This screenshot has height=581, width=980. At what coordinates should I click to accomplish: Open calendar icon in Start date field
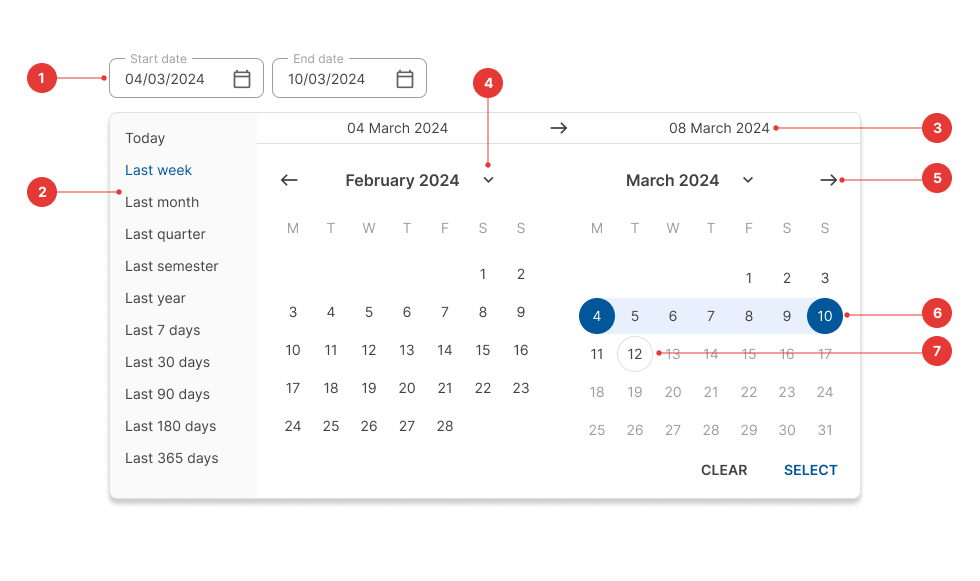click(242, 79)
